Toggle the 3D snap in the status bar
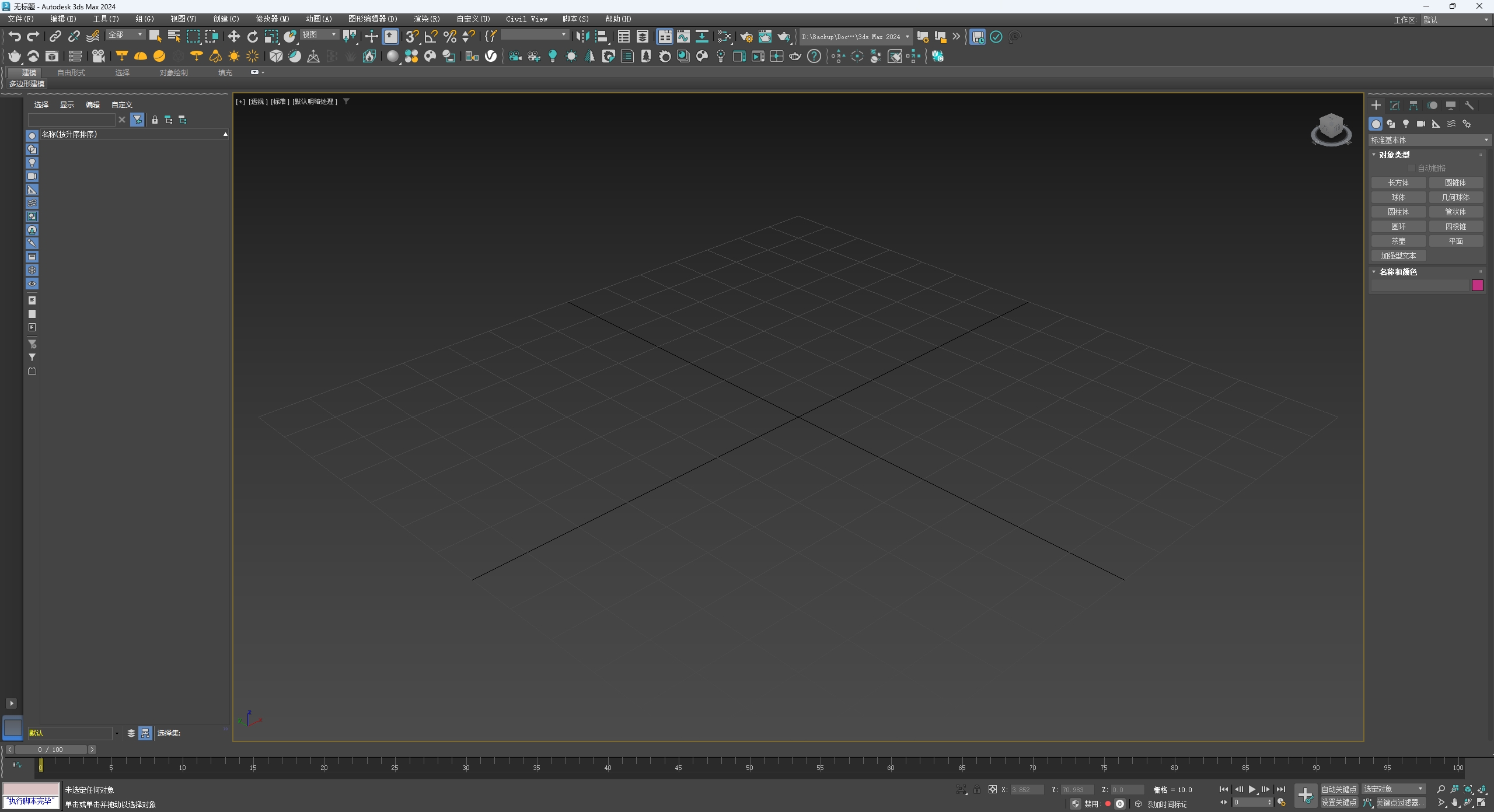Image resolution: width=1494 pixels, height=812 pixels. click(412, 36)
